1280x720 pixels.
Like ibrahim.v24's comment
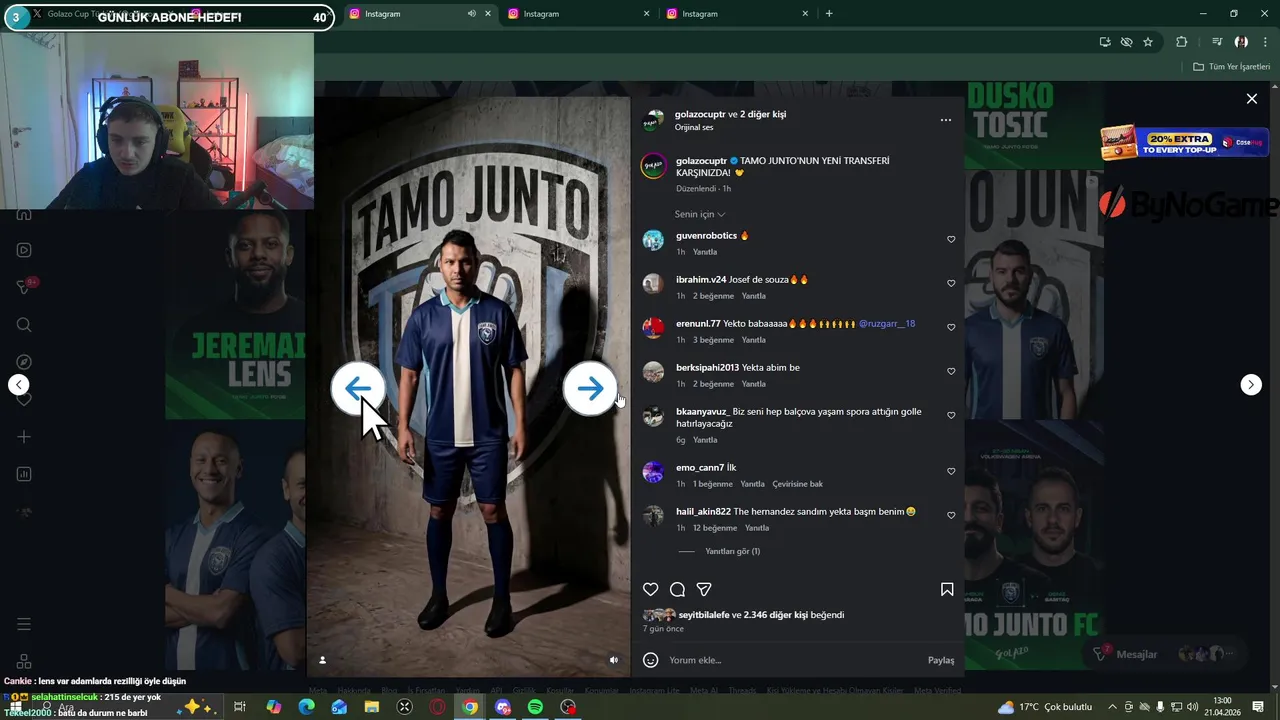(x=951, y=283)
